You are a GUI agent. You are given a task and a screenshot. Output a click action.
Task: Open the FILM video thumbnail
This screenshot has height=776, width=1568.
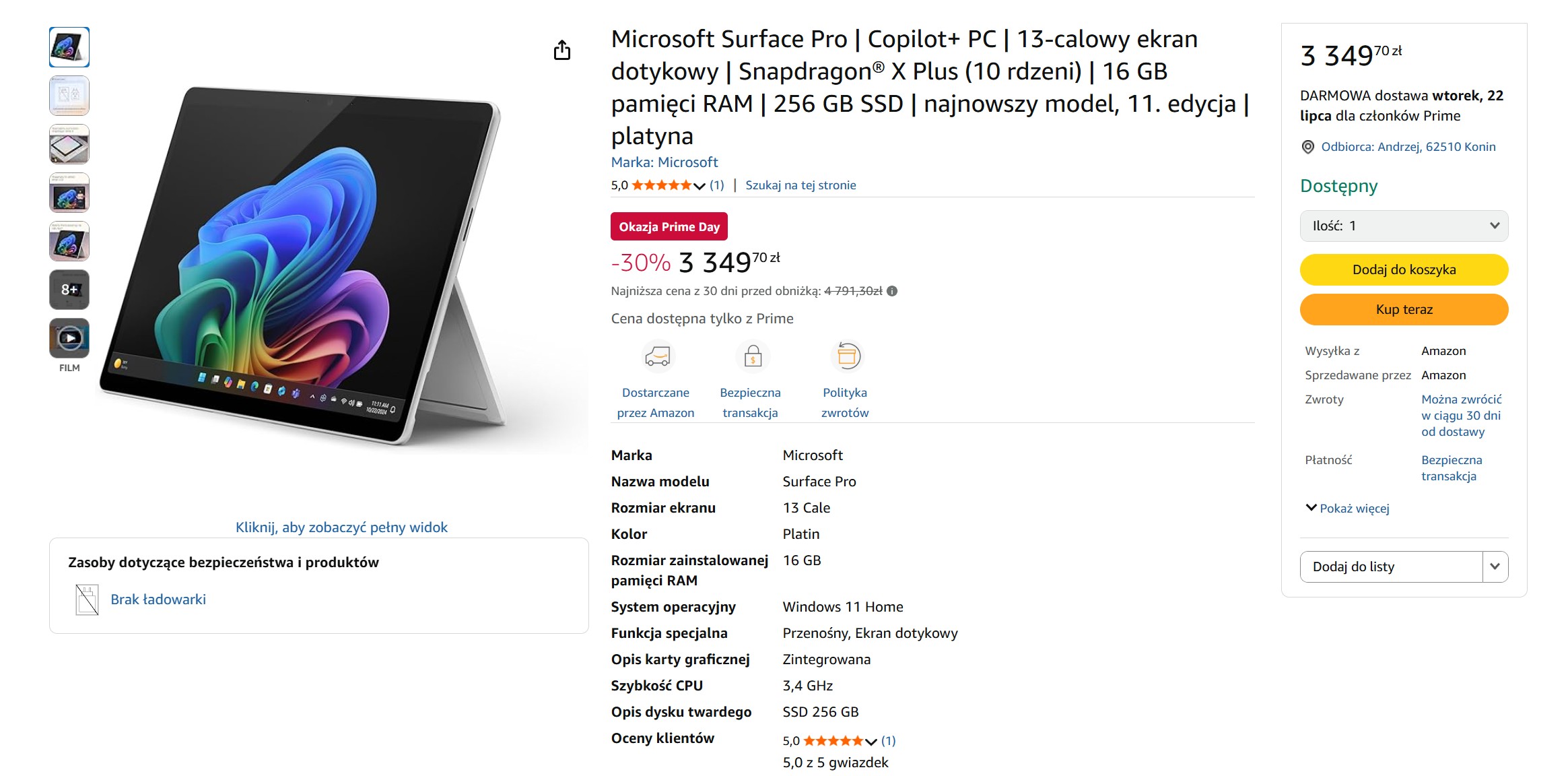pos(69,337)
